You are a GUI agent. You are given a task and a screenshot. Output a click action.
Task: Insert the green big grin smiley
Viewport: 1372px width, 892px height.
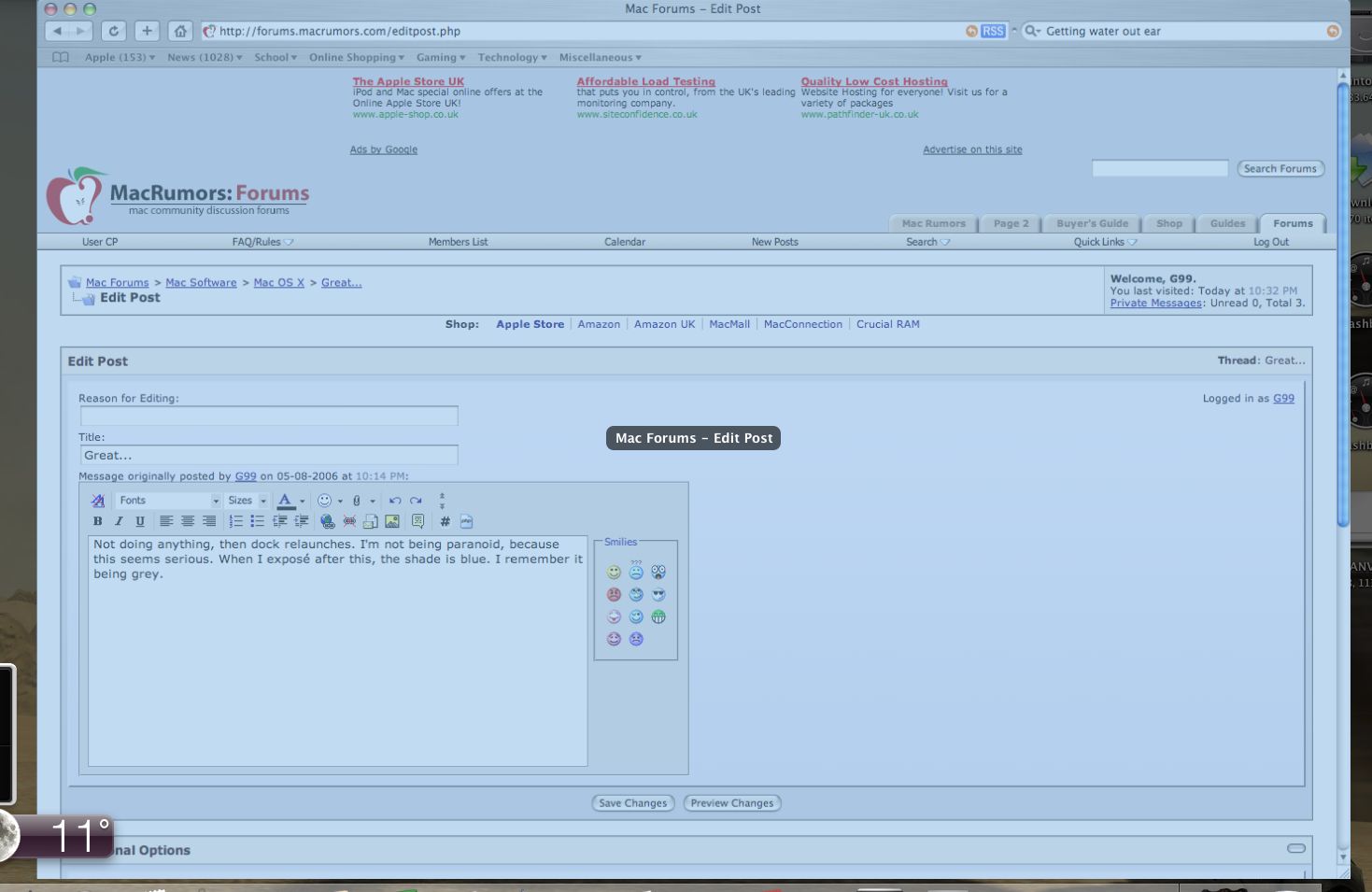(x=658, y=616)
